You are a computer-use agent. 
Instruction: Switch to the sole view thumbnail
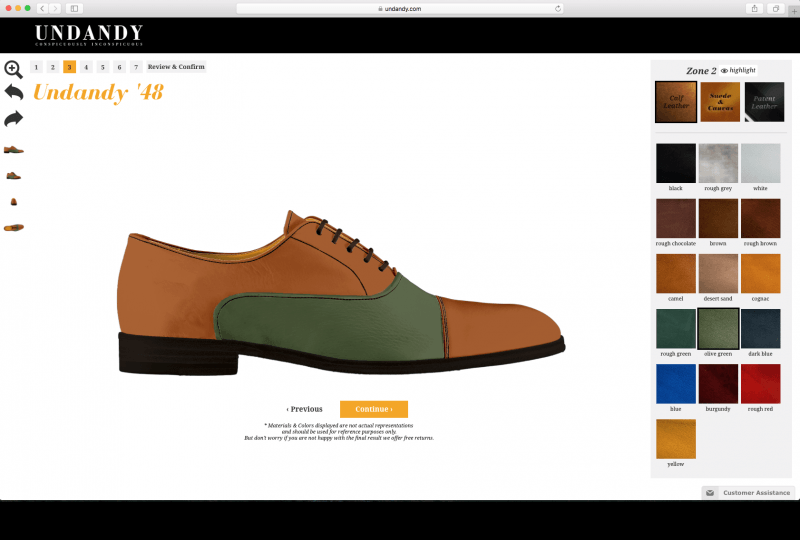point(13,228)
